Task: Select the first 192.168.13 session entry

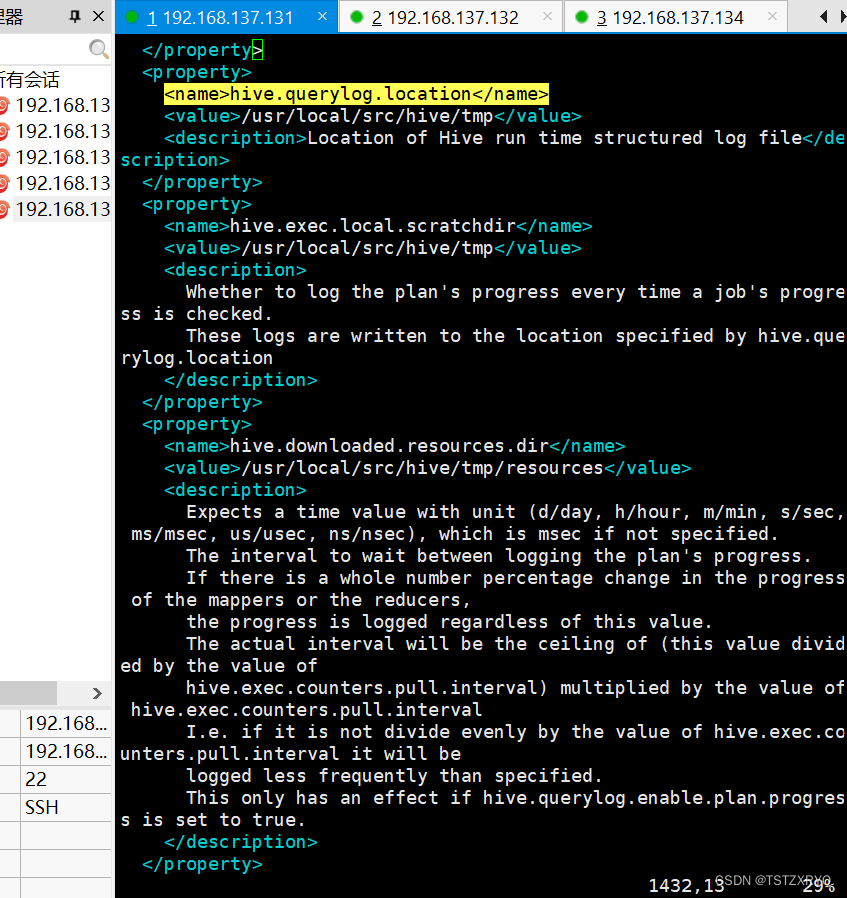Action: click(x=62, y=105)
